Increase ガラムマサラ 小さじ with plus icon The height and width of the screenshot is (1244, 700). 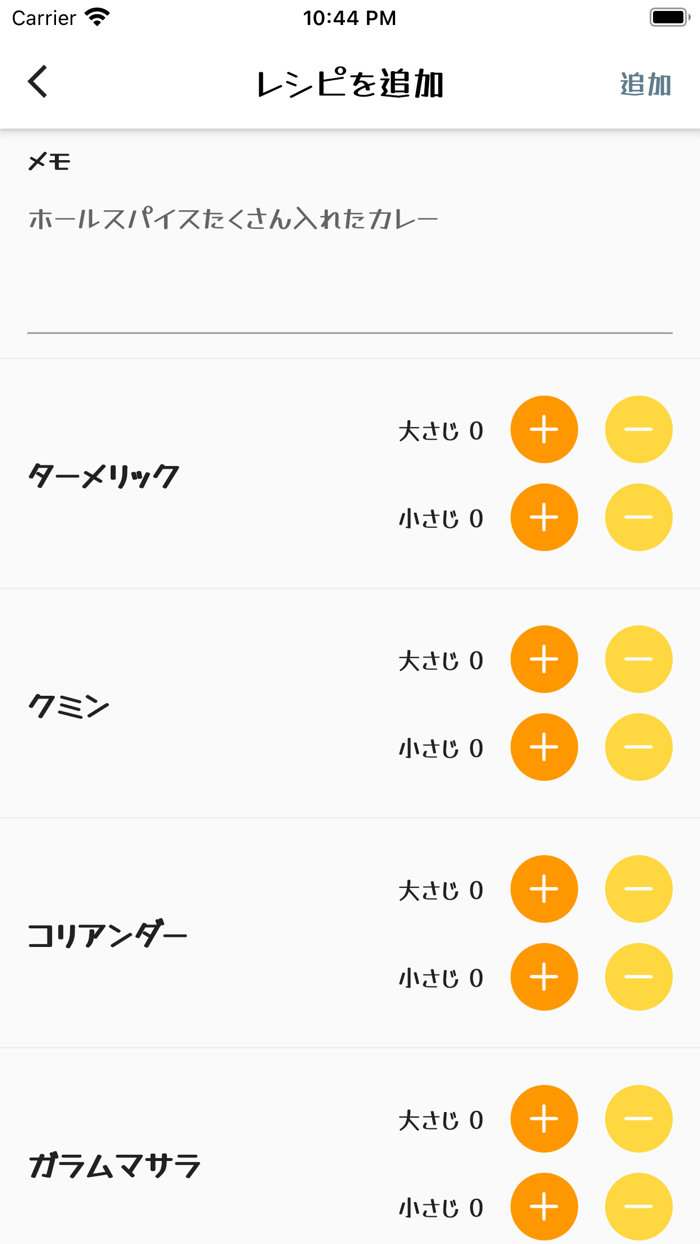point(544,1206)
